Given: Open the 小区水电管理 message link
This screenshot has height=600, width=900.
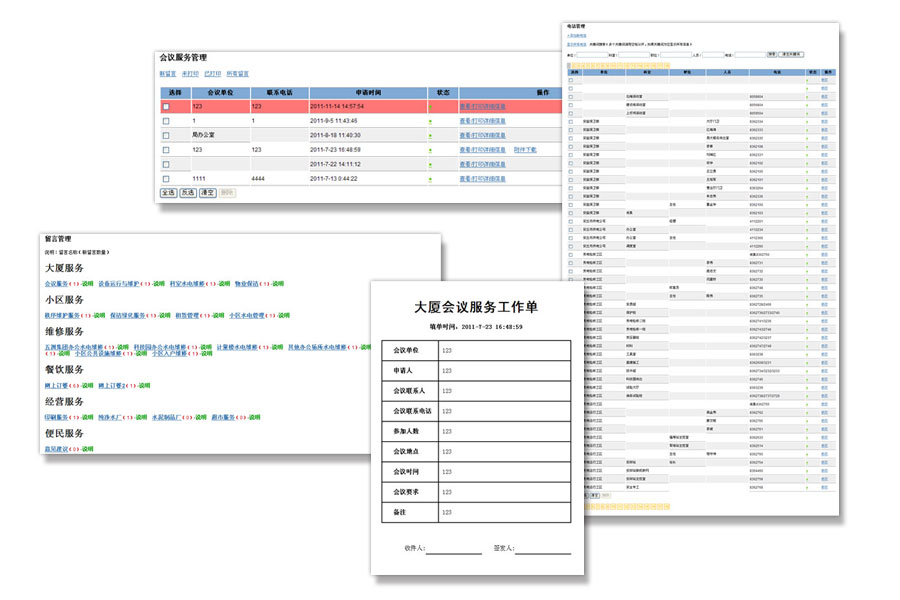Looking at the screenshot, I should click(x=247, y=315).
